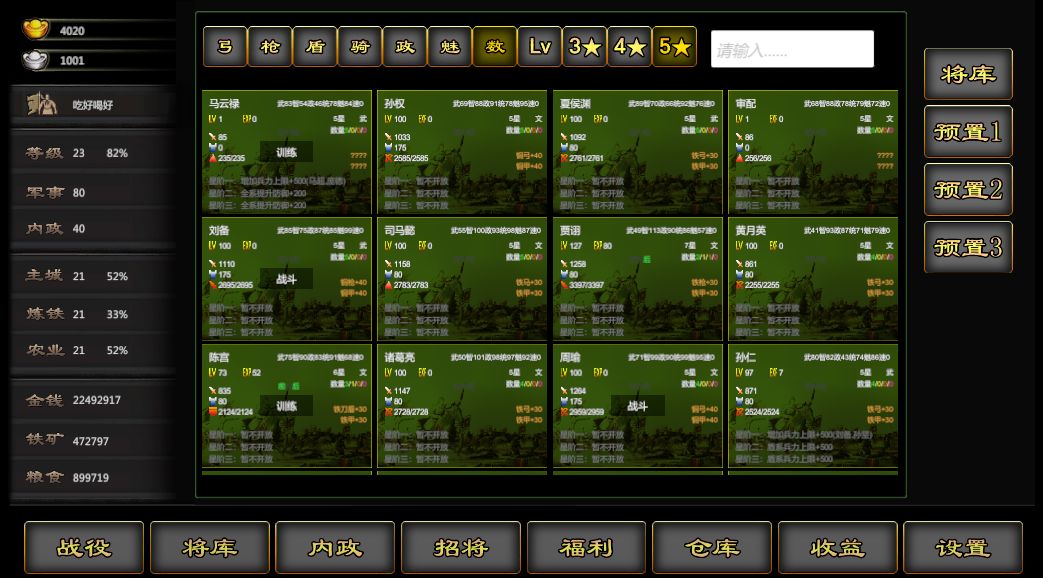Screen dimensions: 1043x578
Task: Click the player name 吃好喝好
Action: click(x=92, y=105)
